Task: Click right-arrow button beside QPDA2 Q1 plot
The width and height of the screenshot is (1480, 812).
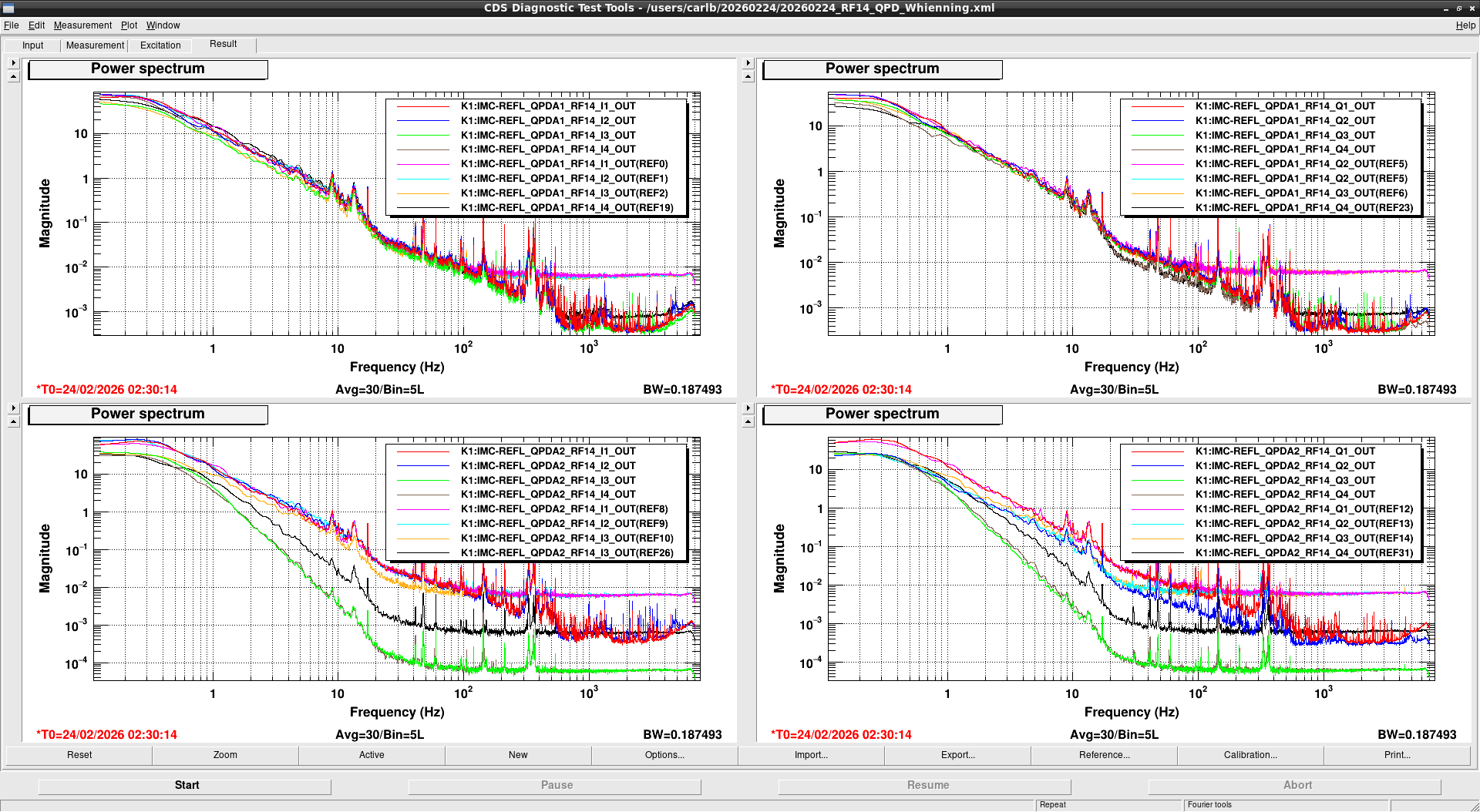Action: [748, 408]
